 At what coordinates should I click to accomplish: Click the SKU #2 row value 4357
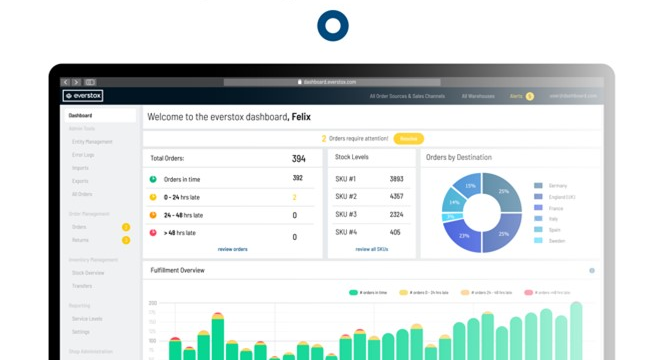[396, 196]
